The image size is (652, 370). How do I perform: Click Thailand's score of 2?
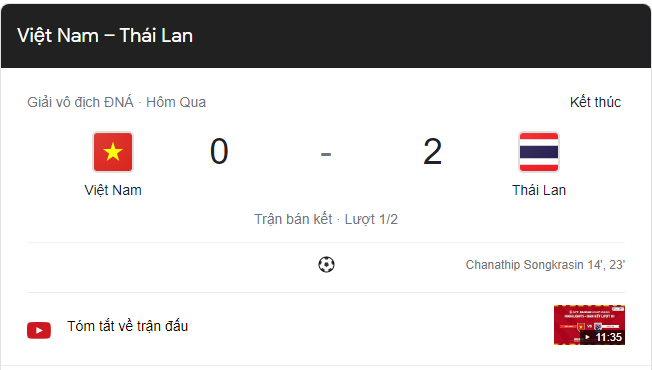pos(432,152)
